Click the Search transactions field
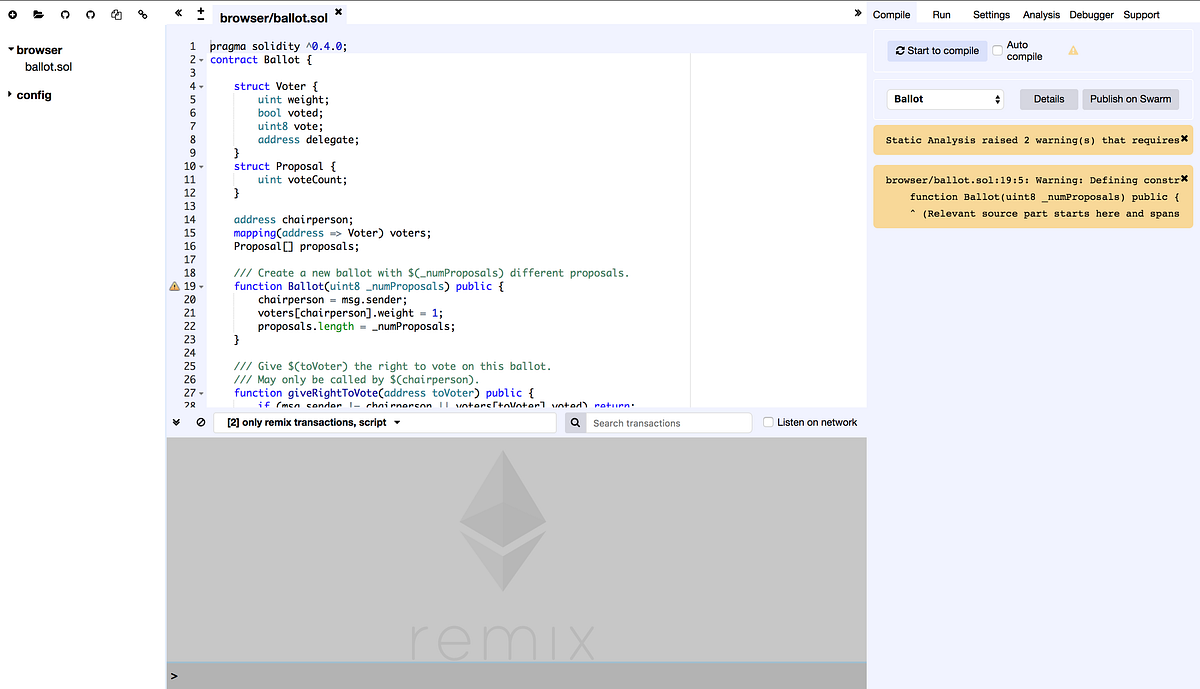The width and height of the screenshot is (1200, 689). pyautogui.click(x=669, y=423)
